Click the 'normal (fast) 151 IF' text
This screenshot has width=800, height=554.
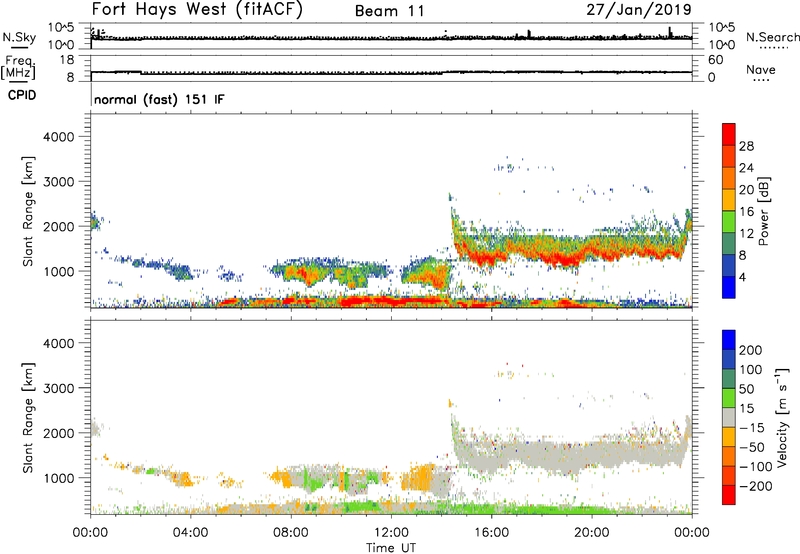(x=159, y=99)
